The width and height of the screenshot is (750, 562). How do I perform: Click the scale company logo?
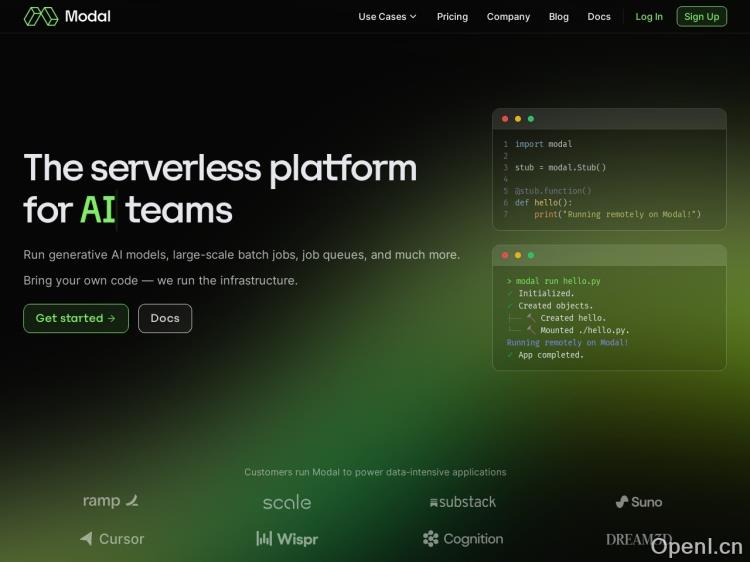(x=287, y=502)
